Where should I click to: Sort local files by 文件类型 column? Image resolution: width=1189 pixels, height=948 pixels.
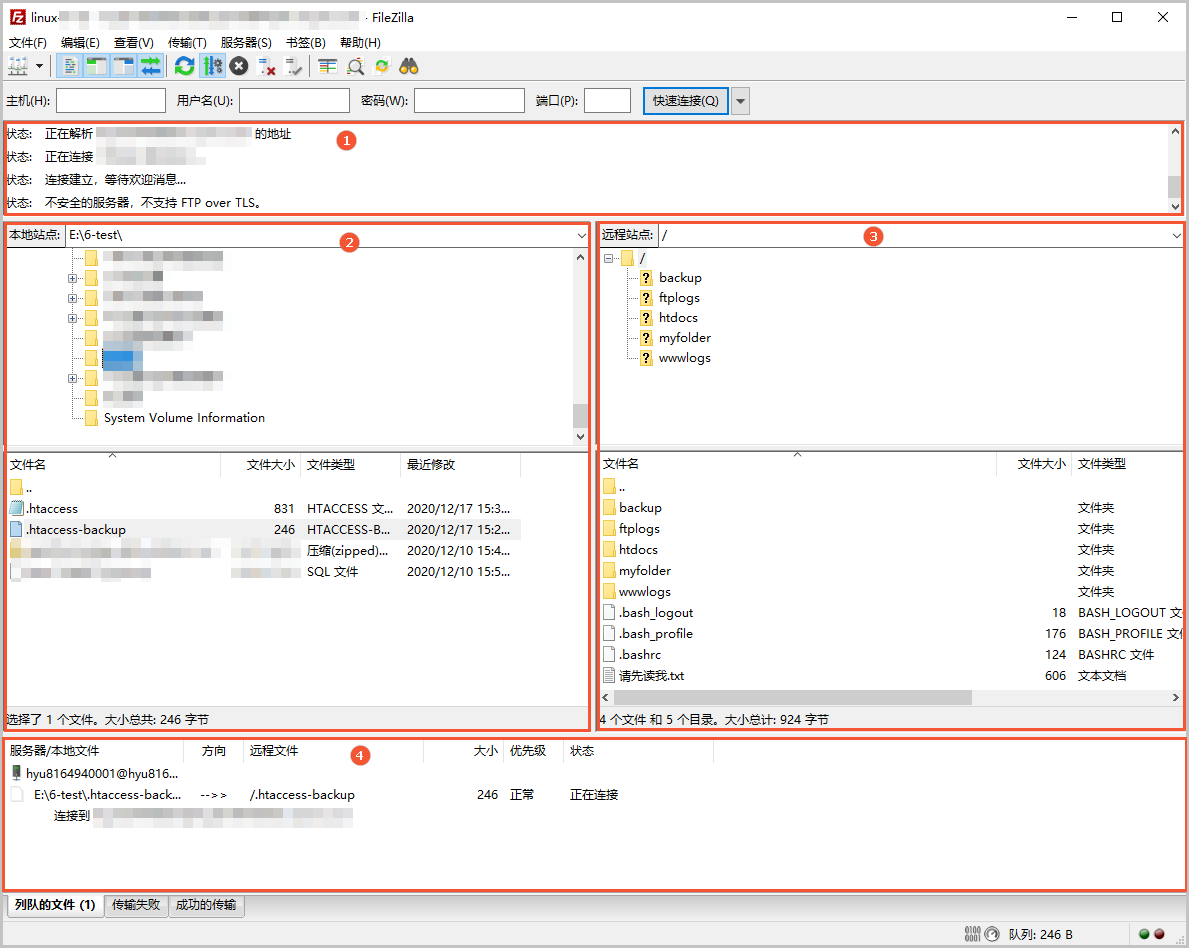tap(350, 464)
